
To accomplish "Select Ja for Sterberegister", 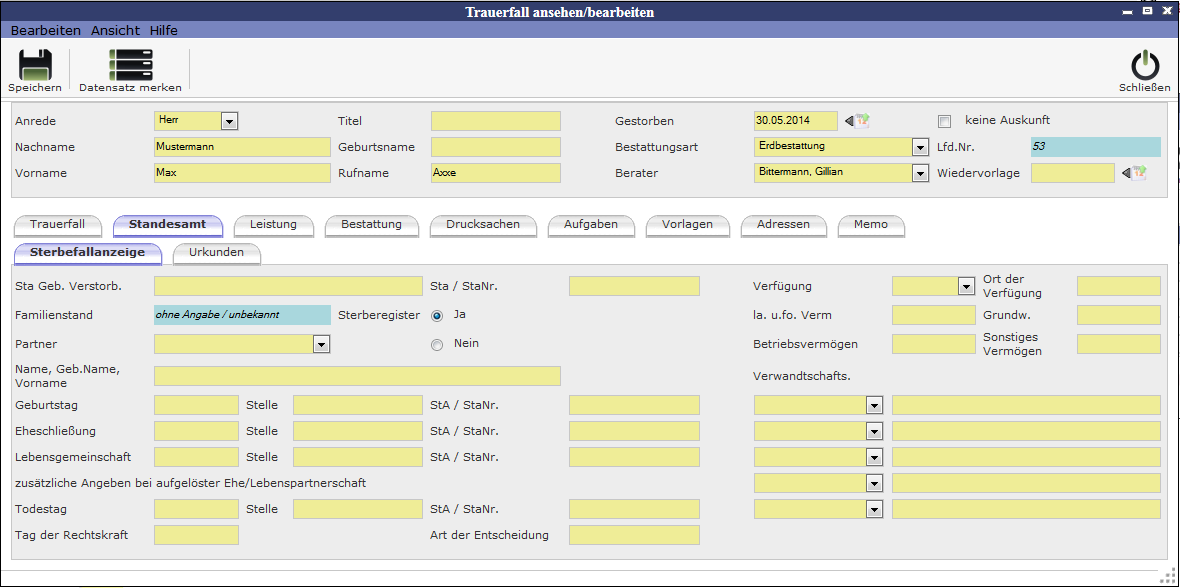I will [x=437, y=315].
